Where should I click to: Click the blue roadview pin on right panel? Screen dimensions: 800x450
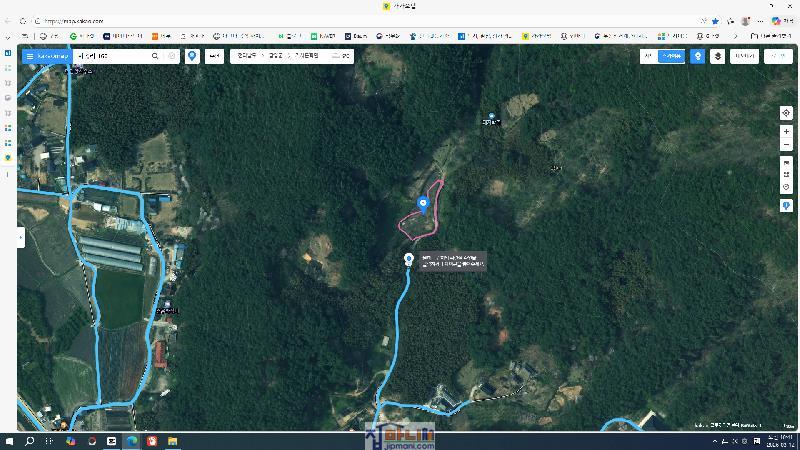click(786, 206)
